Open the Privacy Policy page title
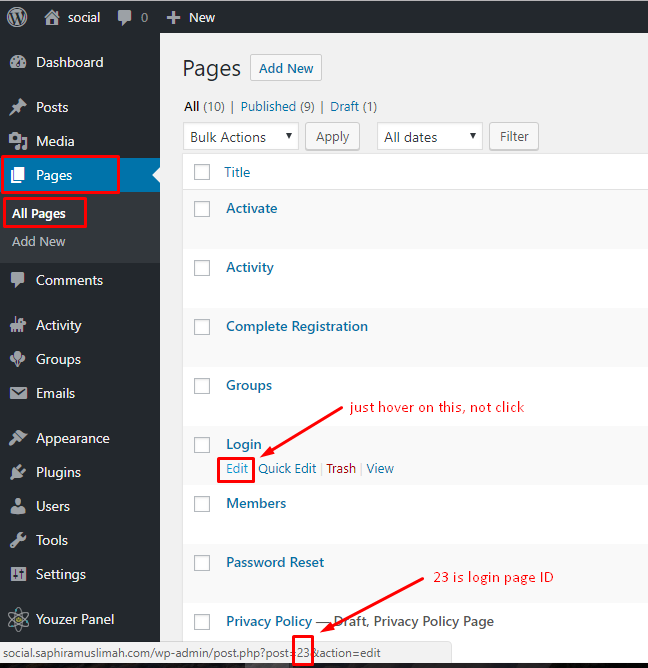Image resolution: width=648 pixels, height=668 pixels. pyautogui.click(x=269, y=621)
